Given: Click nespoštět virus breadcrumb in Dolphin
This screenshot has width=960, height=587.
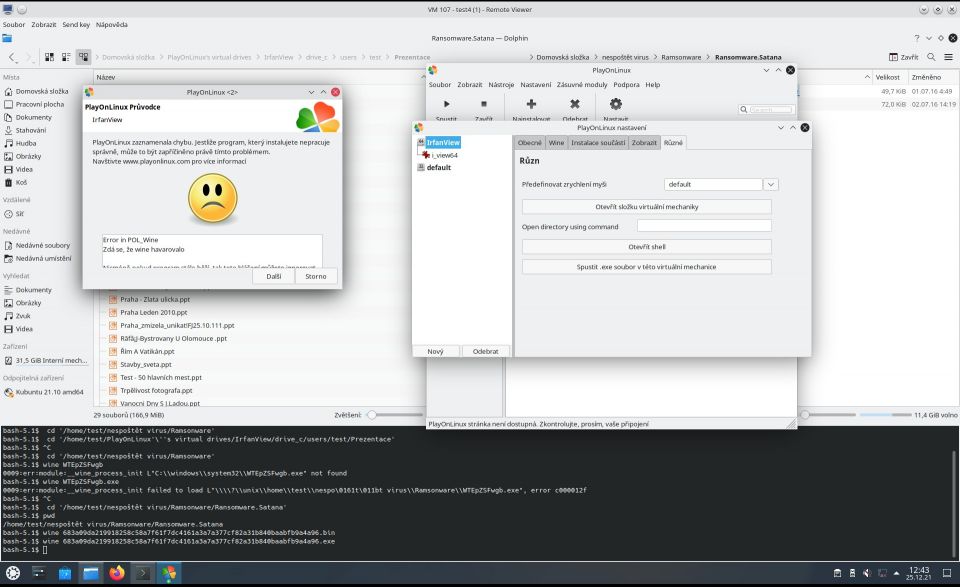Looking at the screenshot, I should point(625,57).
